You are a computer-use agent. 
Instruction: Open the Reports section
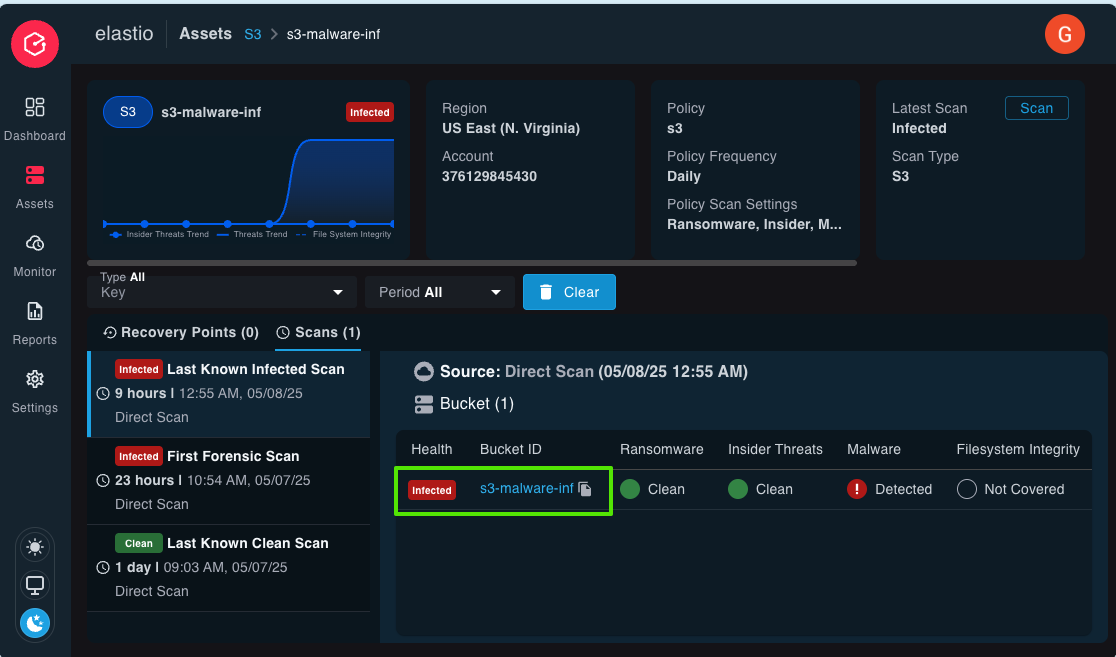35,323
